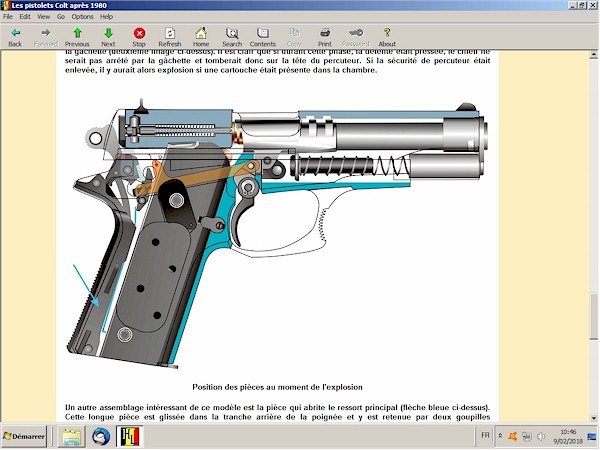The image size is (600, 450).
Task: Show the Contents listing
Action: pyautogui.click(x=263, y=37)
